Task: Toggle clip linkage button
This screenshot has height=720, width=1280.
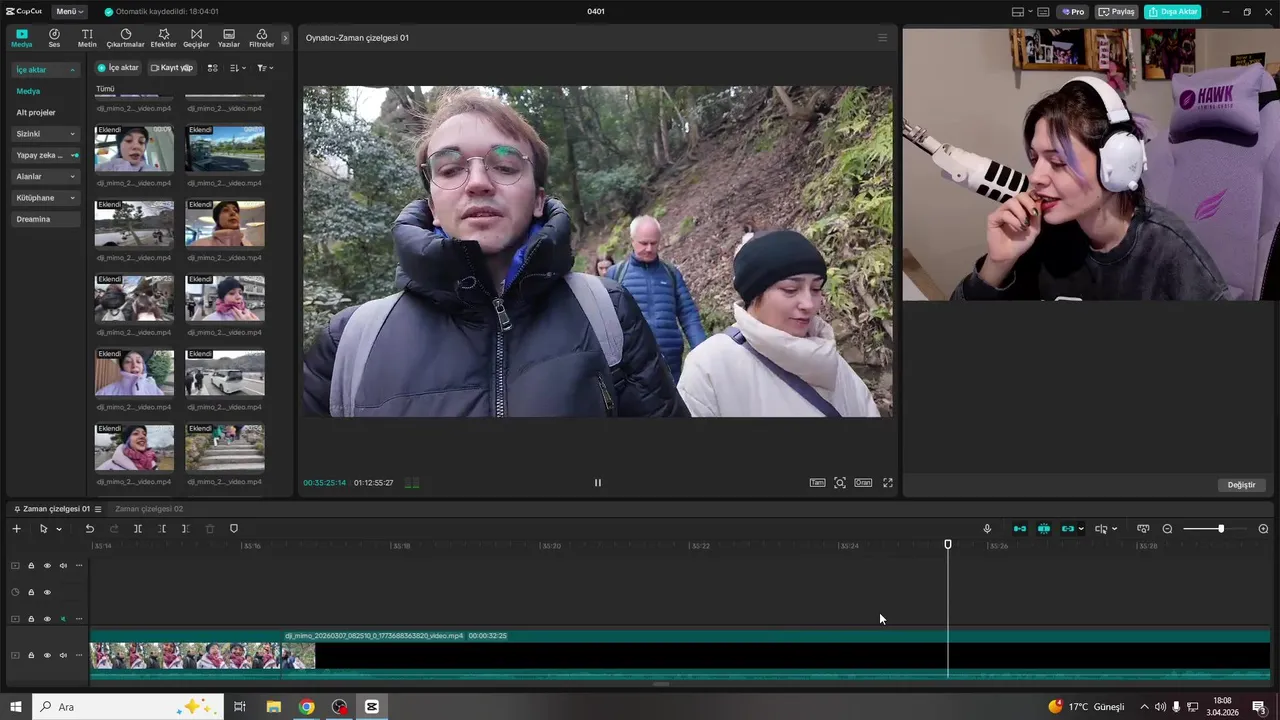Action: 1067,529
